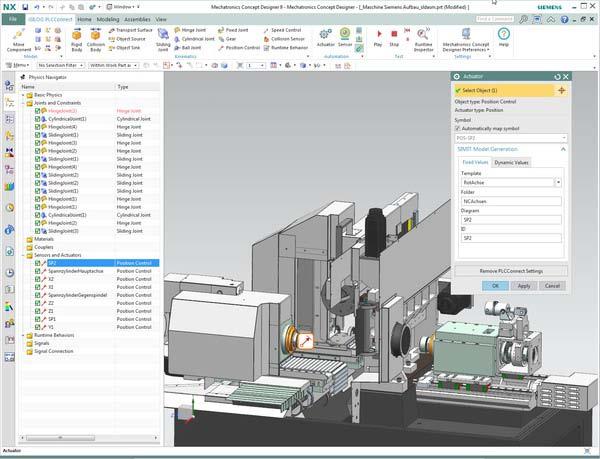Image resolution: width=600 pixels, height=459 pixels.
Task: Toggle checkbox for SpannzylinderGegenspindel
Action: pyautogui.click(x=38, y=295)
